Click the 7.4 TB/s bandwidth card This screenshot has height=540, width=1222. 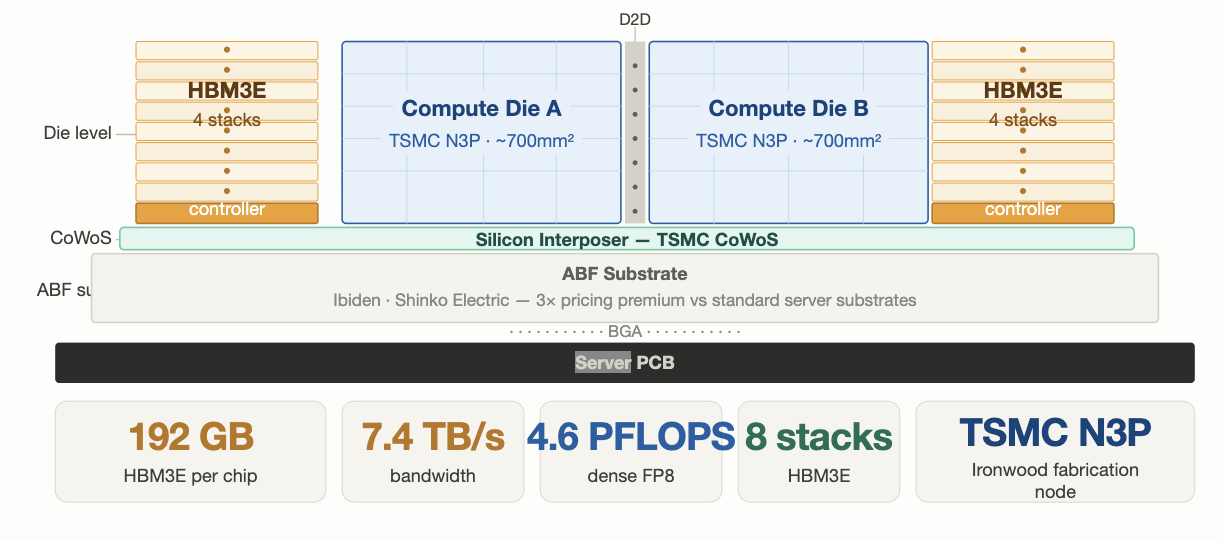pyautogui.click(x=434, y=451)
